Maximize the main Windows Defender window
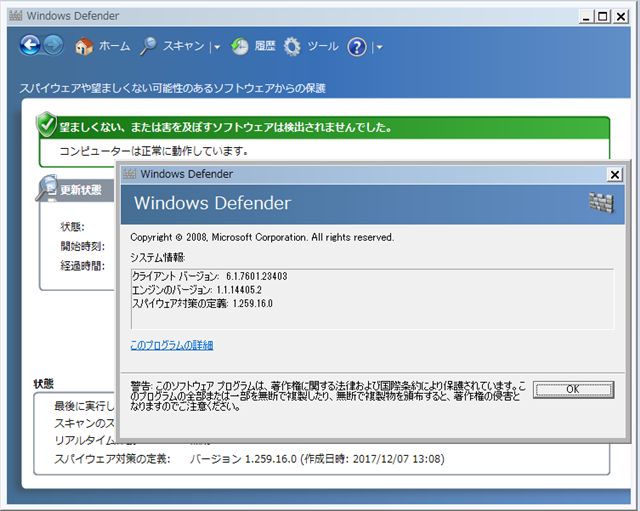This screenshot has height=511, width=640. pos(602,17)
